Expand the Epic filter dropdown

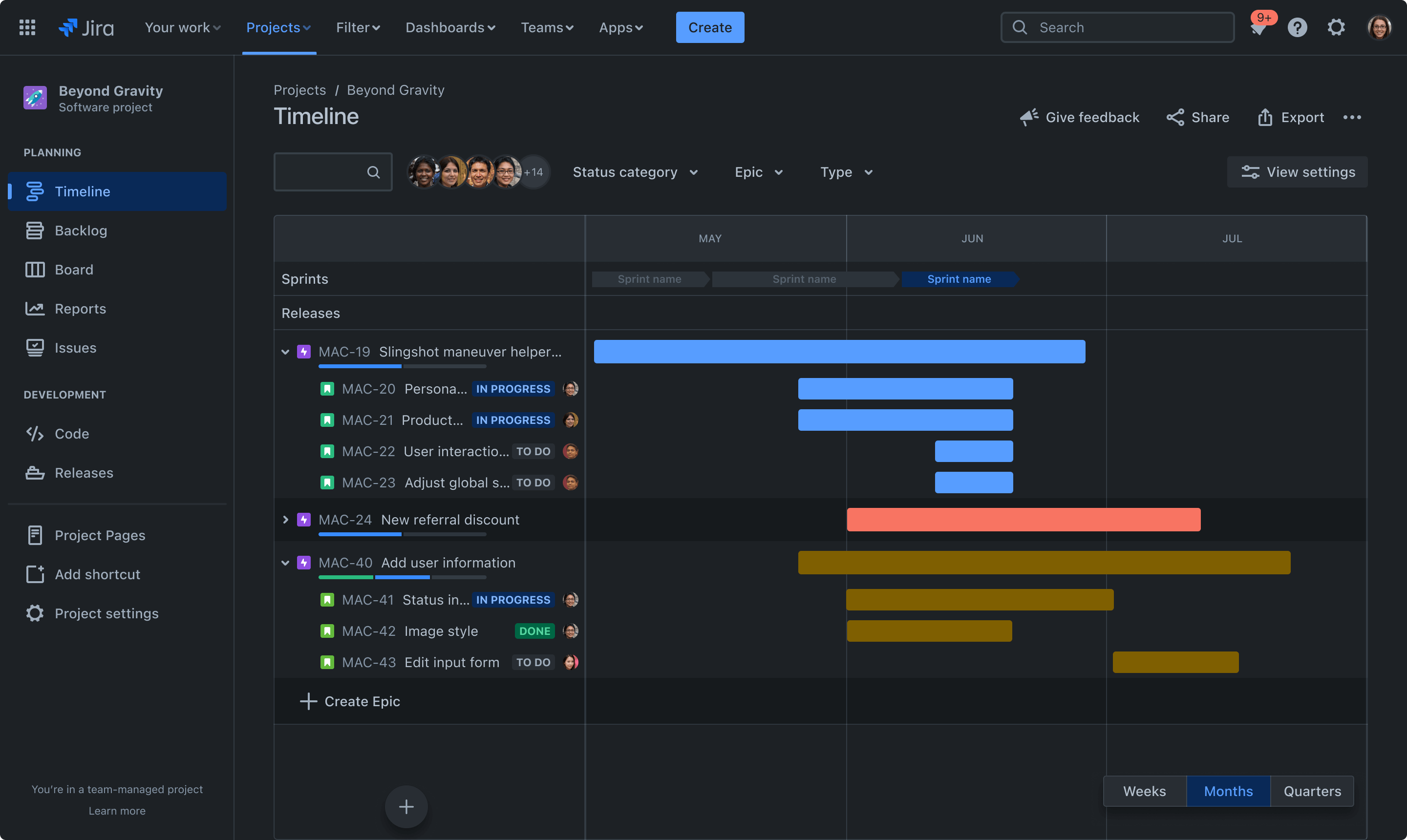coord(757,172)
